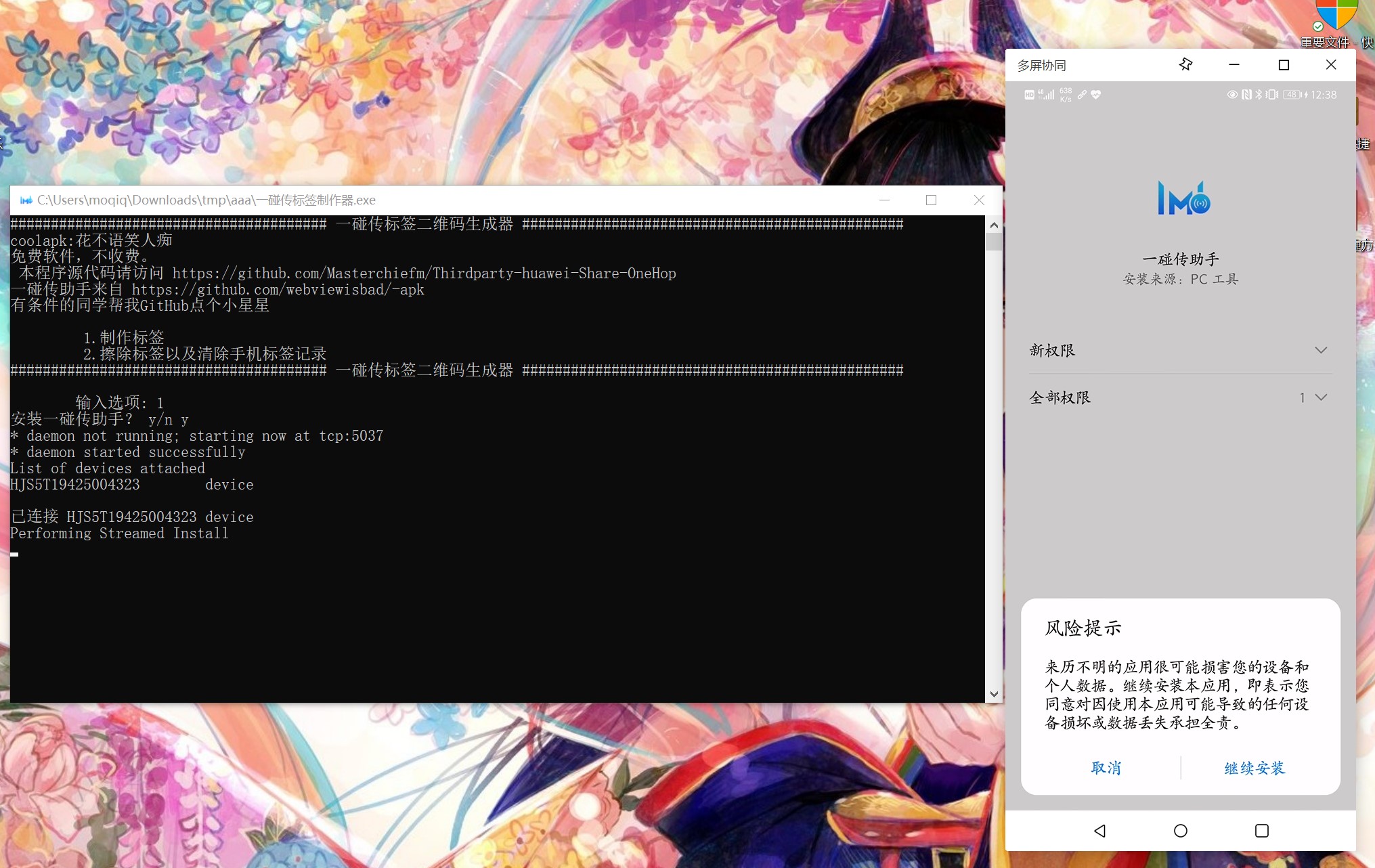Tap the phone Back navigation triangle
The image size is (1375, 868).
[x=1099, y=831]
